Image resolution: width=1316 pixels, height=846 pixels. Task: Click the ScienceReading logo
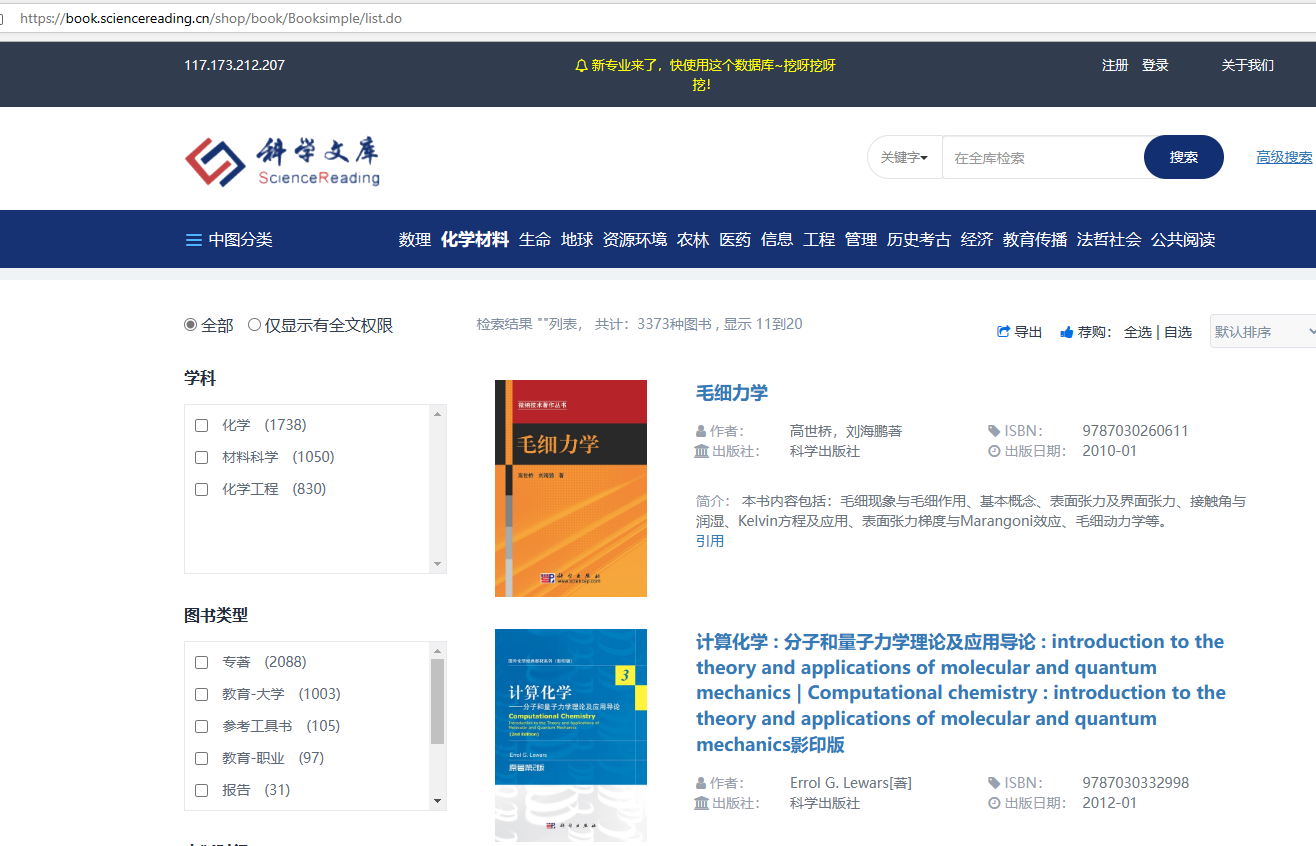point(282,162)
